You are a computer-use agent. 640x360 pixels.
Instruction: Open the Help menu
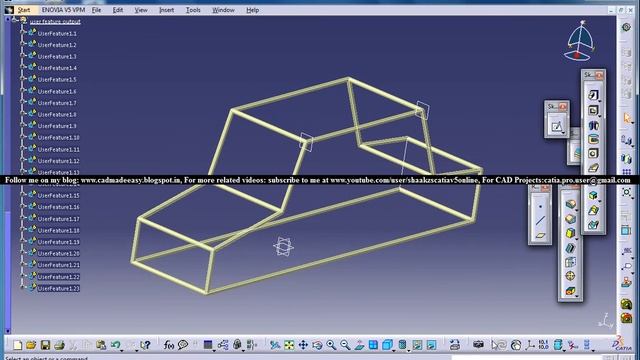(x=253, y=10)
